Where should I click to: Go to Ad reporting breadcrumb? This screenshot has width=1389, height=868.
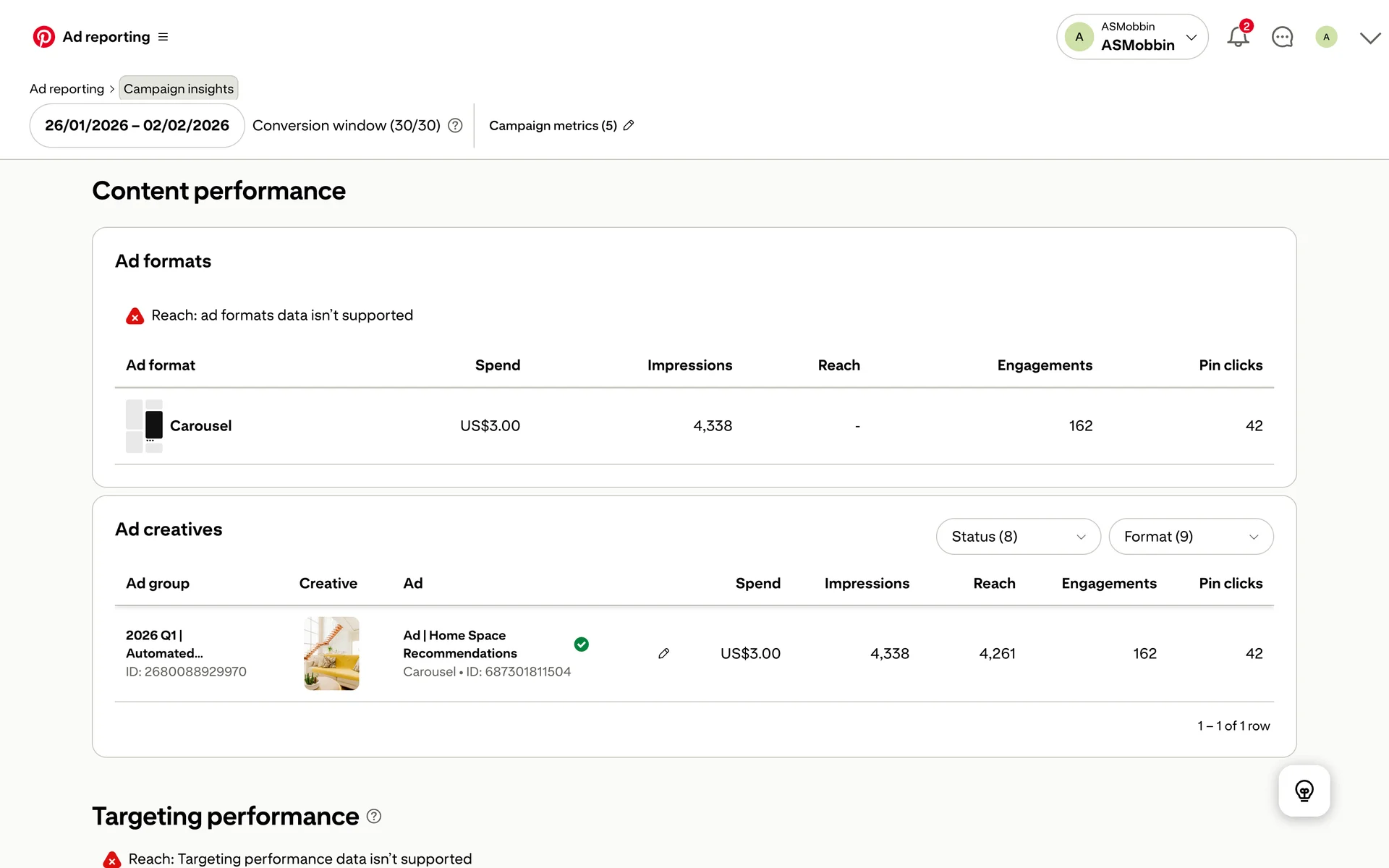point(67,89)
